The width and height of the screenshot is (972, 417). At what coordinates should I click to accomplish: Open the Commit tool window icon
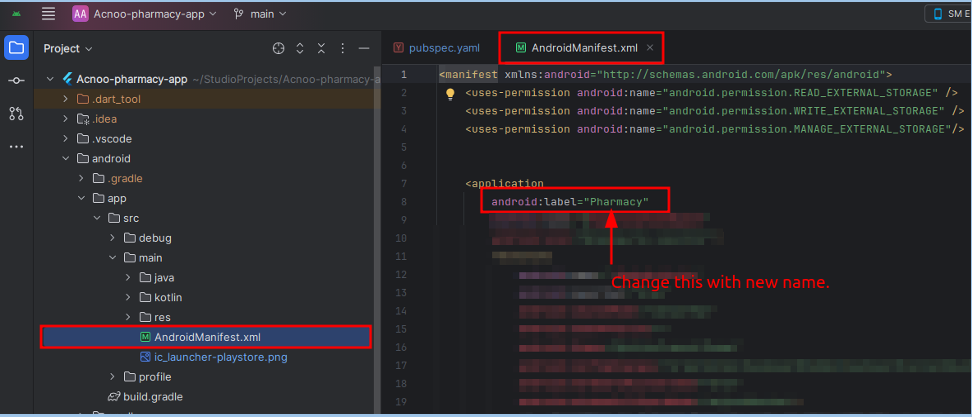pyautogui.click(x=16, y=81)
